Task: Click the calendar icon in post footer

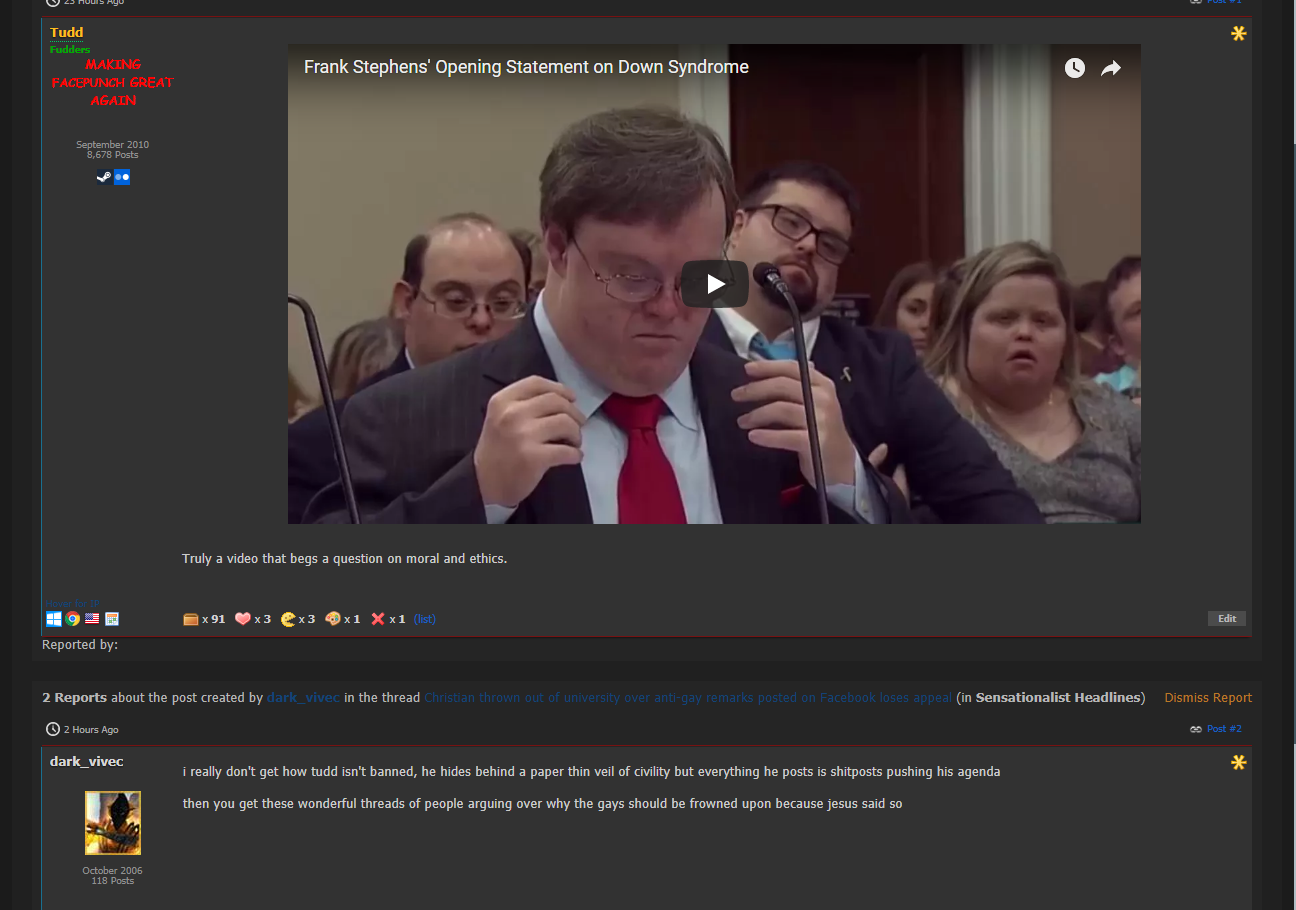Action: (x=112, y=619)
